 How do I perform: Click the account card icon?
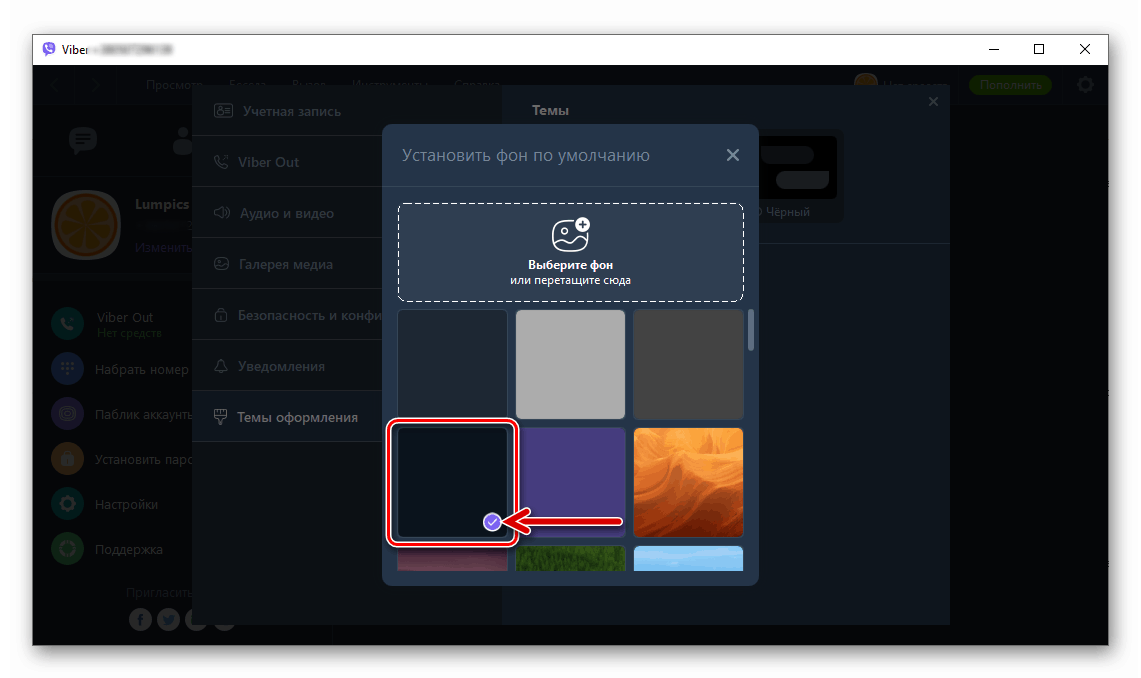[223, 111]
